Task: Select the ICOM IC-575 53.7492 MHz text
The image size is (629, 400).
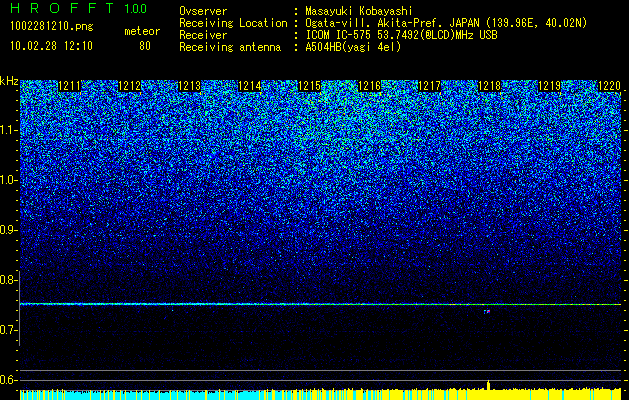Action: click(402, 35)
